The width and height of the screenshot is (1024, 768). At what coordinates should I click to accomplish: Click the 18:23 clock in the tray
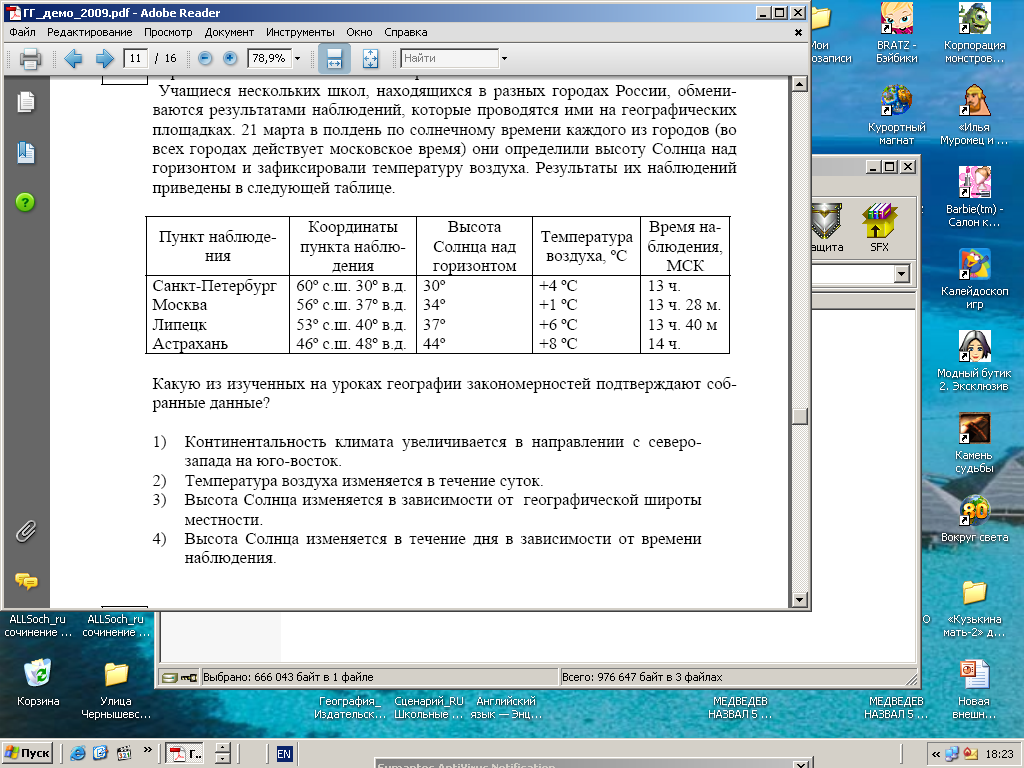1000,754
